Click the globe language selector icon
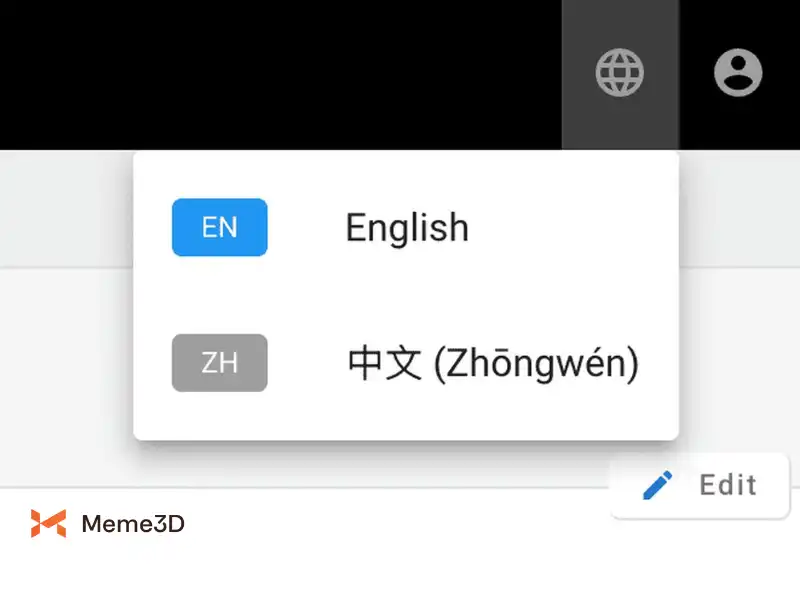The width and height of the screenshot is (800, 600). point(619,72)
